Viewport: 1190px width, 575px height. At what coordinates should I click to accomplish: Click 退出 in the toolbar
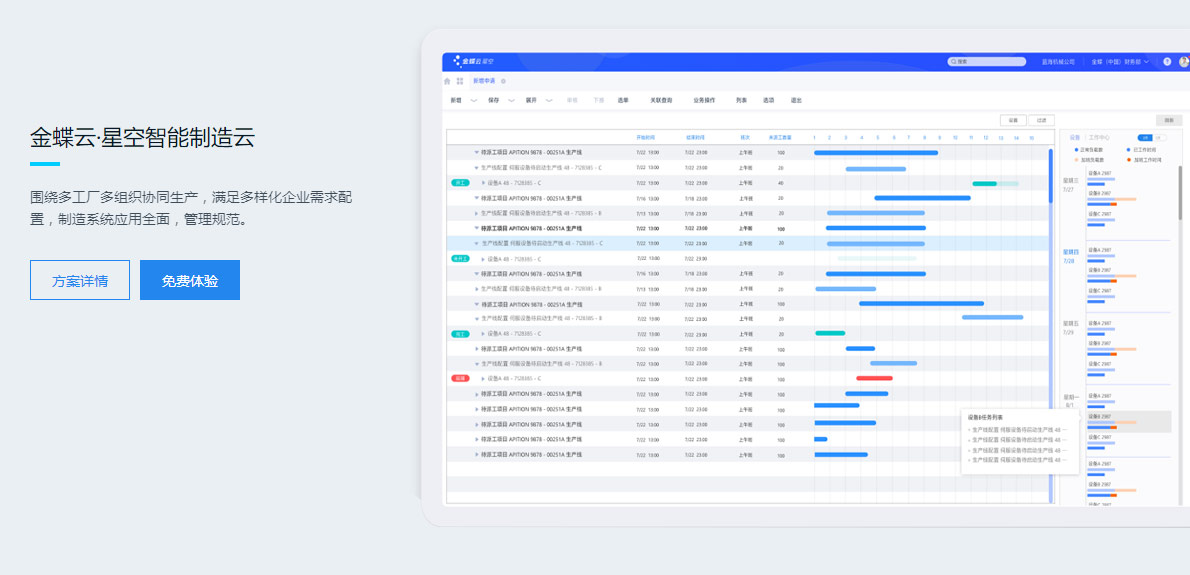[796, 100]
